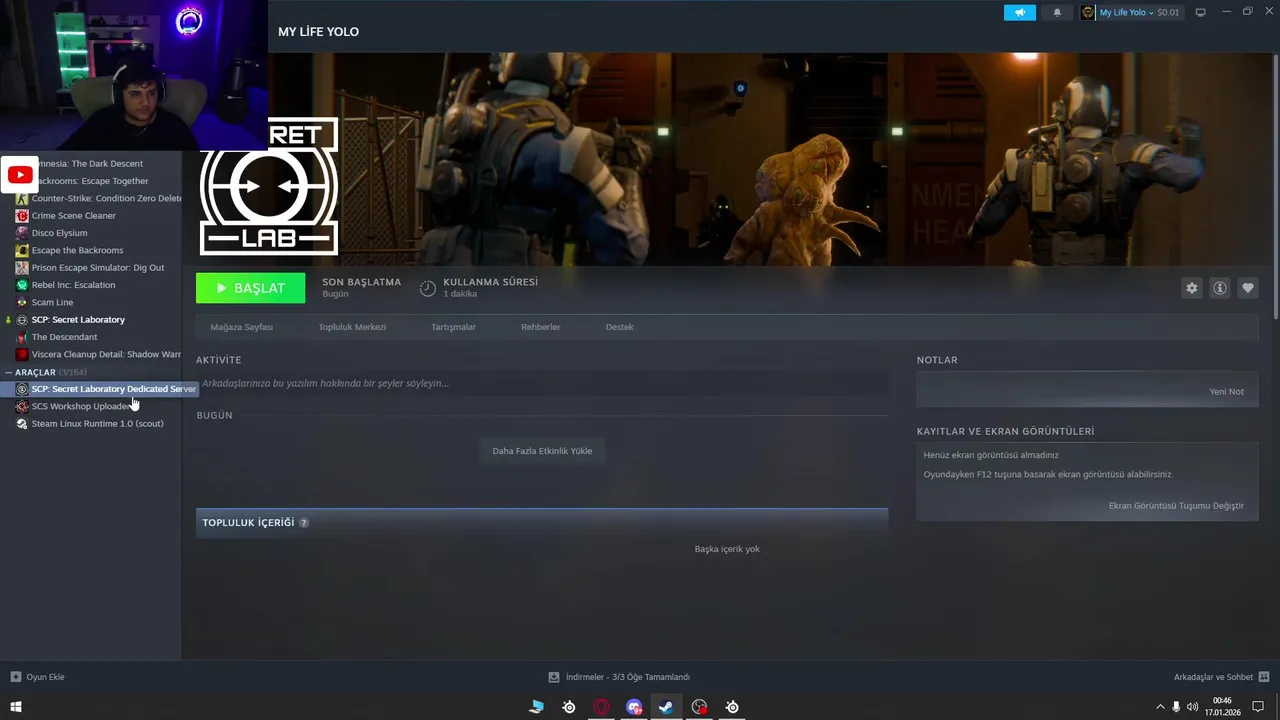The image size is (1280, 720).
Task: Switch to Big Picture mode monitor icon
Action: tap(1200, 12)
